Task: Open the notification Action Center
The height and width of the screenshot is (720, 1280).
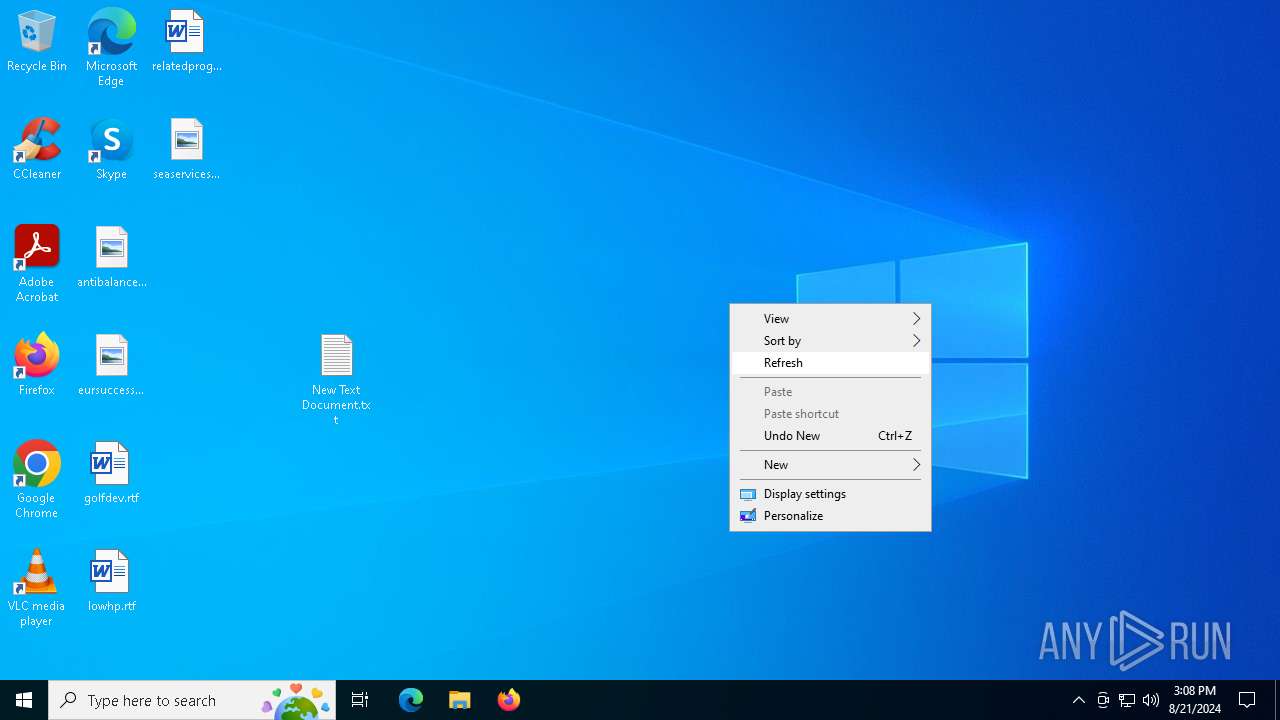Action: coord(1248,700)
